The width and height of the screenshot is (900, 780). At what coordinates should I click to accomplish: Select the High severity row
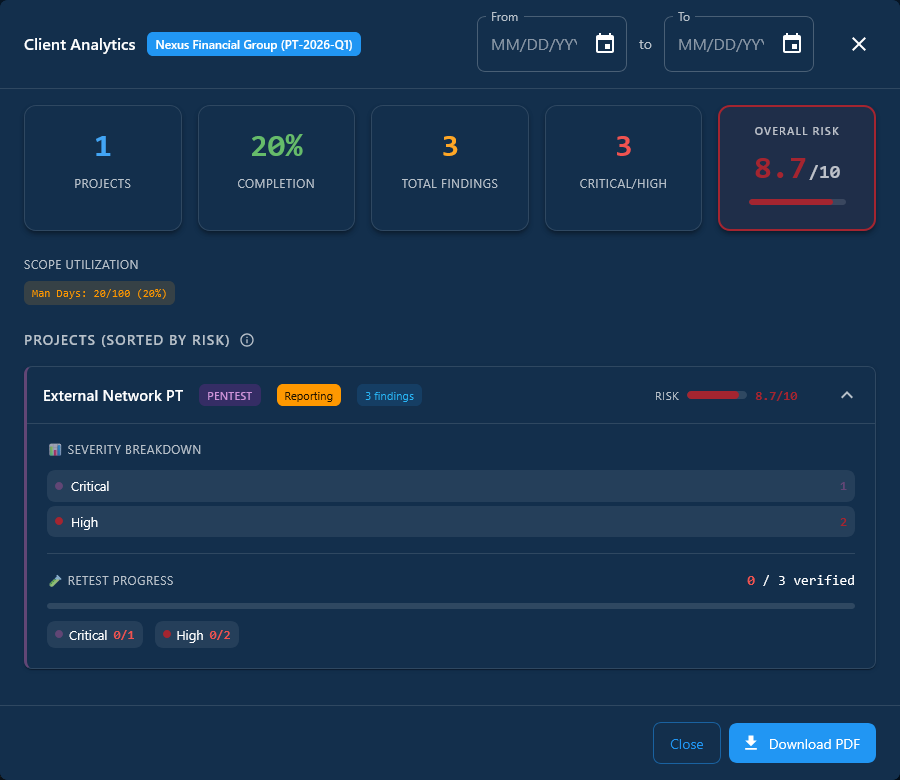(x=451, y=522)
